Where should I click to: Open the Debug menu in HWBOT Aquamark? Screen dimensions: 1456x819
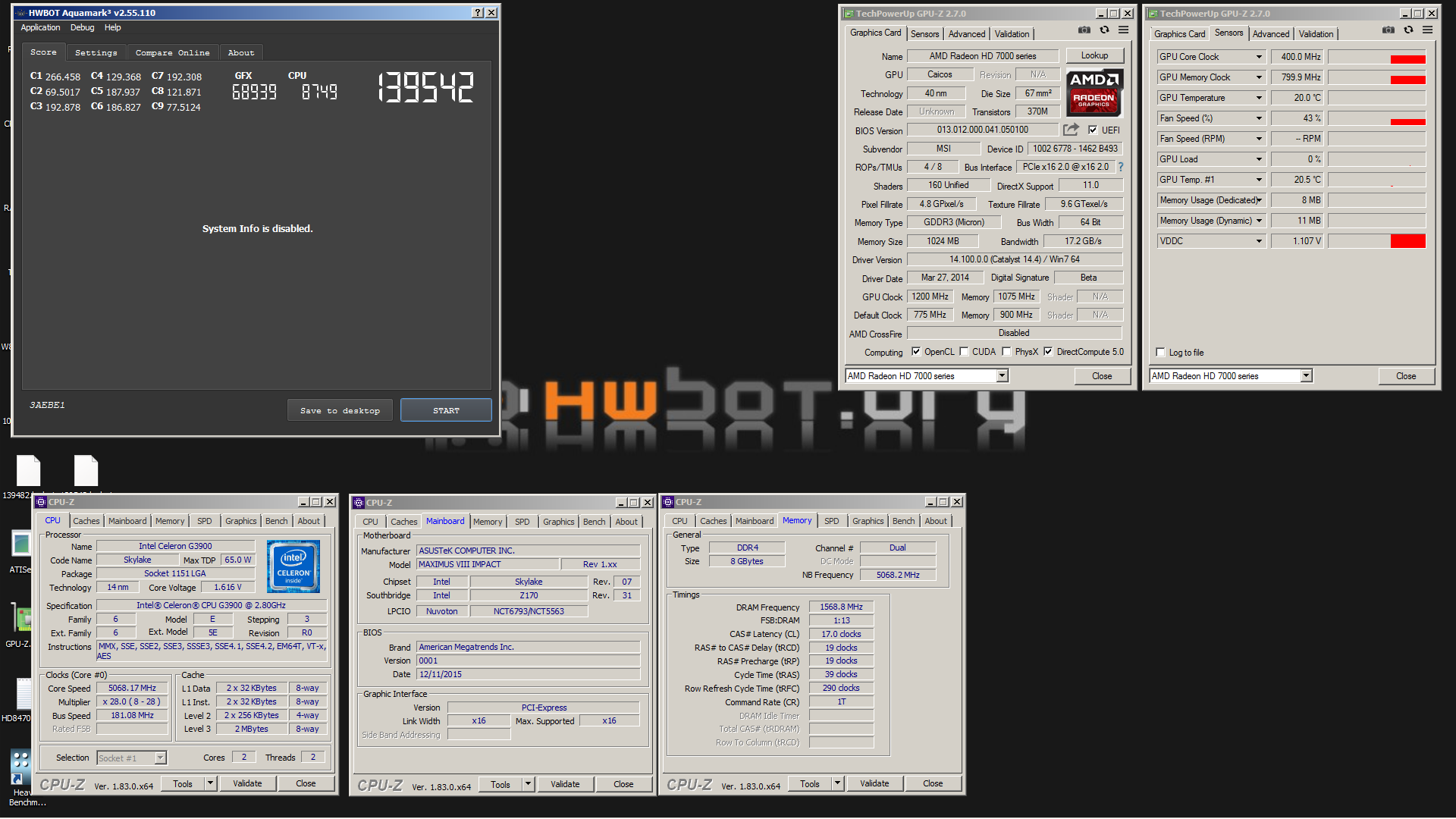click(x=82, y=27)
